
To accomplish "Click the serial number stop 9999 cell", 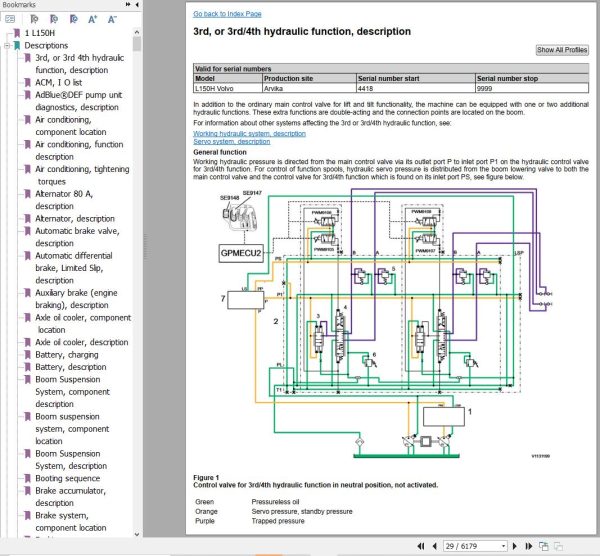I will [532, 88].
